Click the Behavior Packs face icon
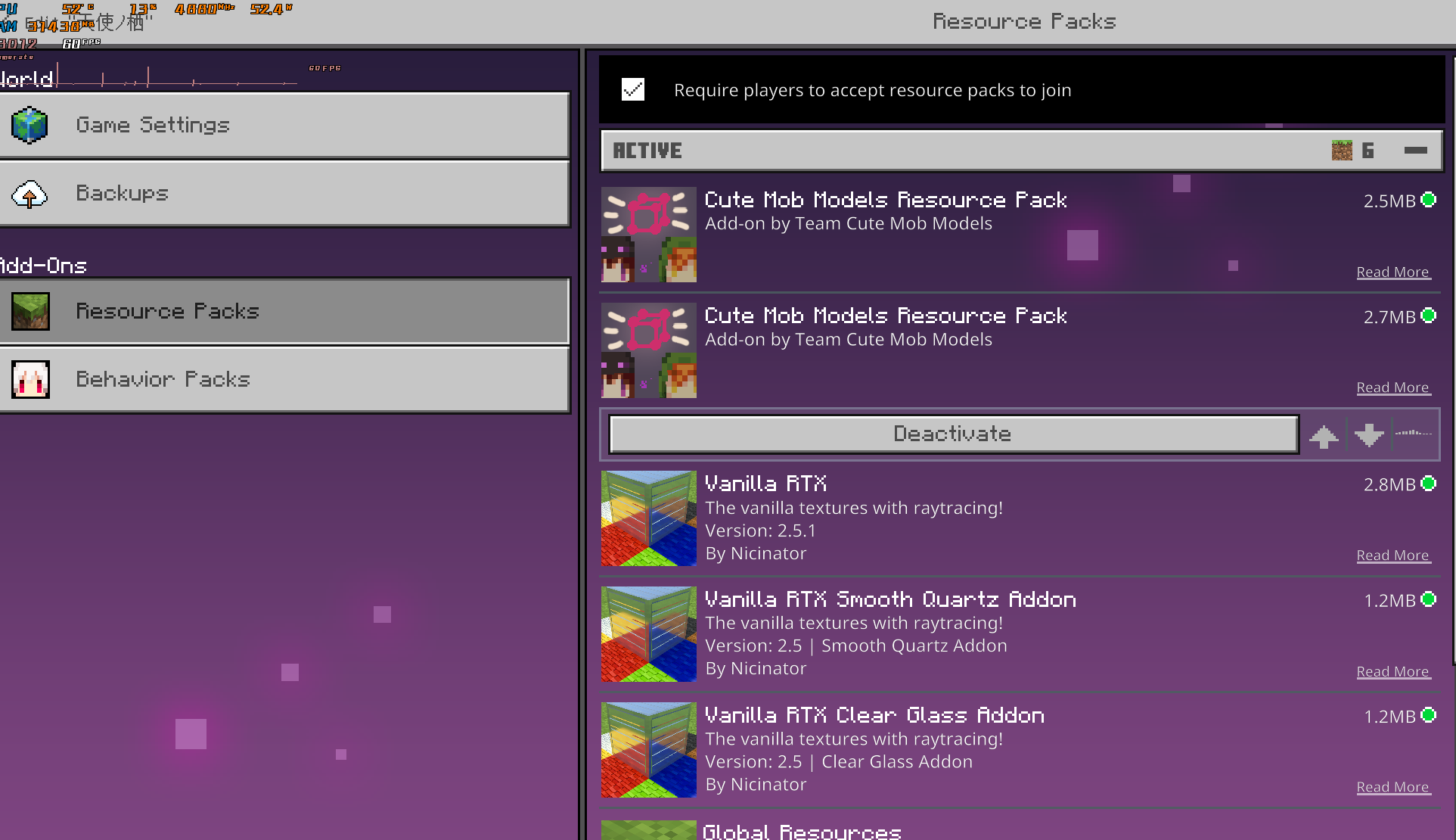 coord(30,380)
